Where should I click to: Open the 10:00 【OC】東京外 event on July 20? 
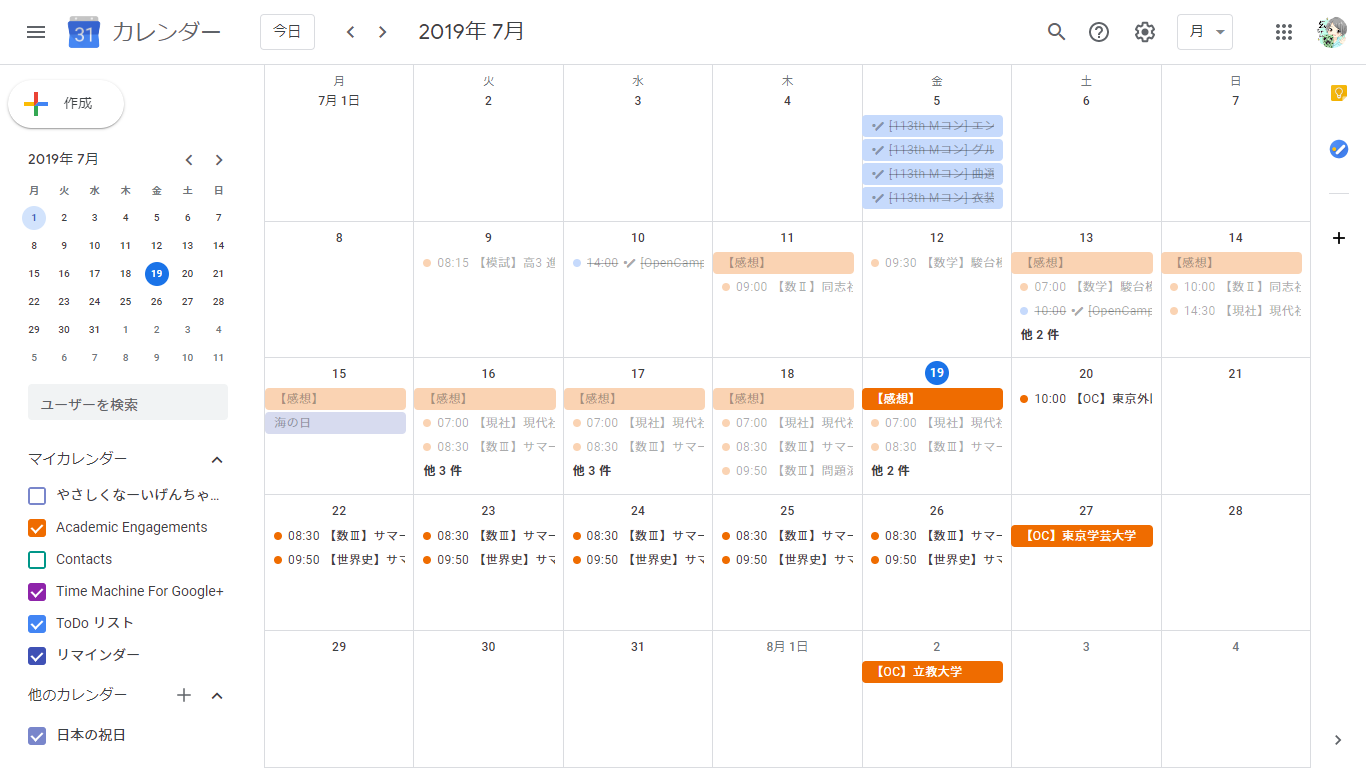click(1082, 399)
